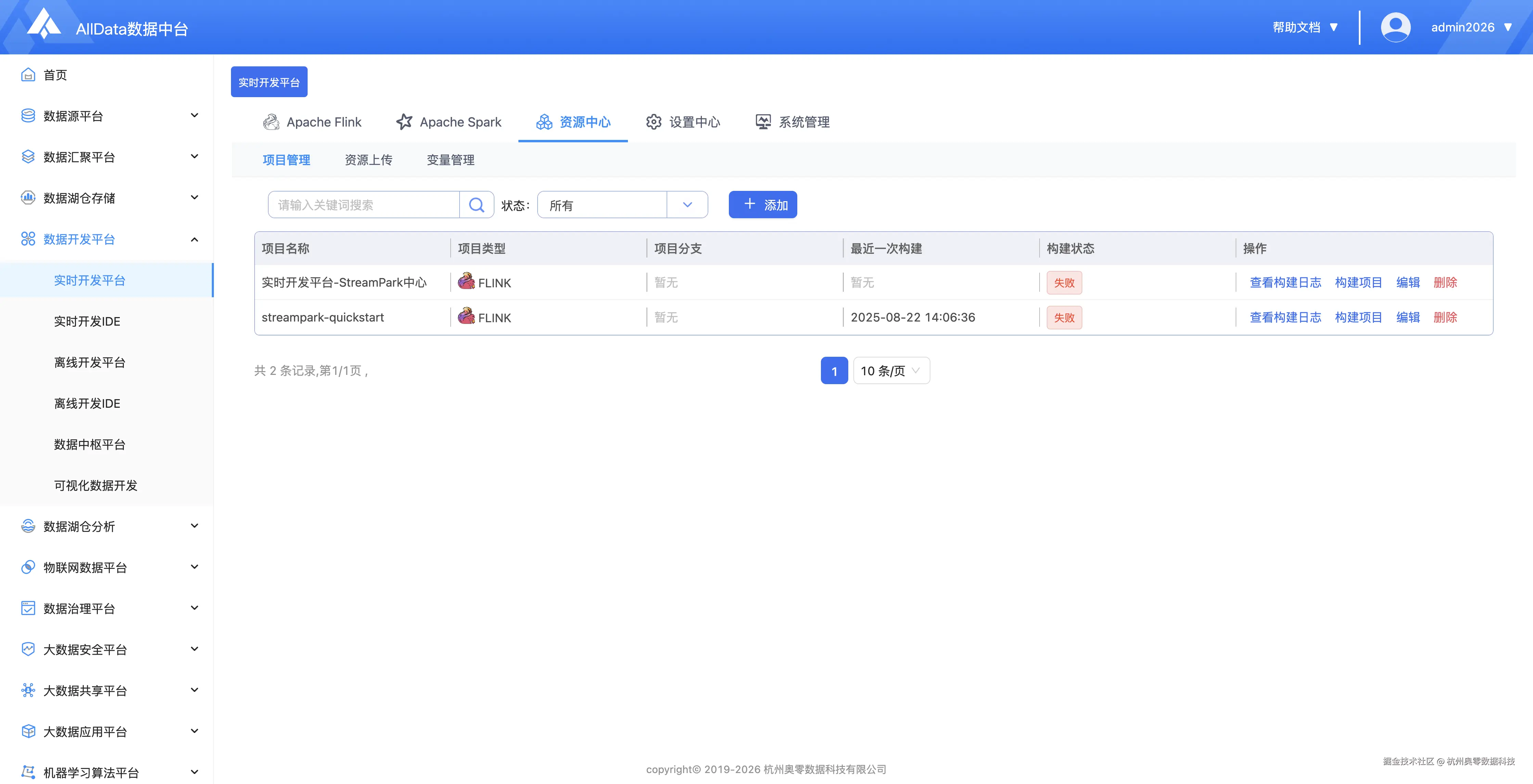Expand the 大数据安全平台 menu chevron
Image resolution: width=1533 pixels, height=784 pixels.
tap(194, 649)
